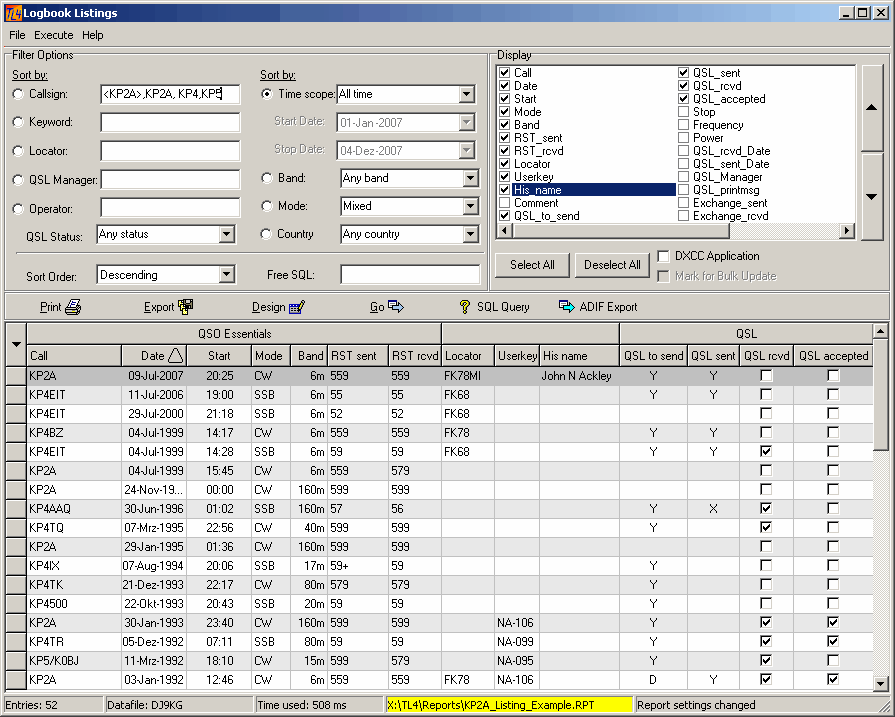Open the Help menu

point(92,35)
